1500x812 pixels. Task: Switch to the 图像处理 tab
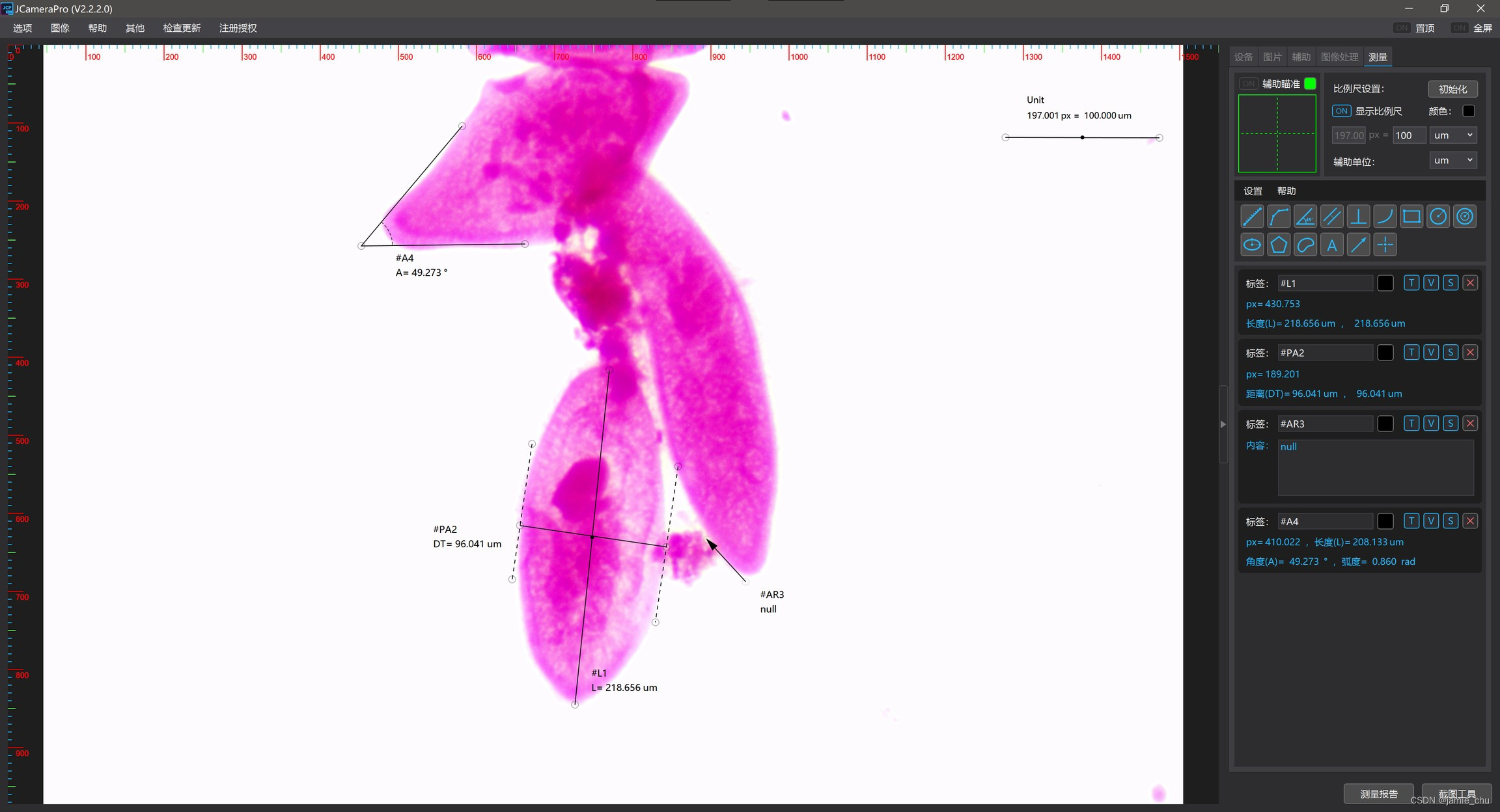[x=1339, y=57]
